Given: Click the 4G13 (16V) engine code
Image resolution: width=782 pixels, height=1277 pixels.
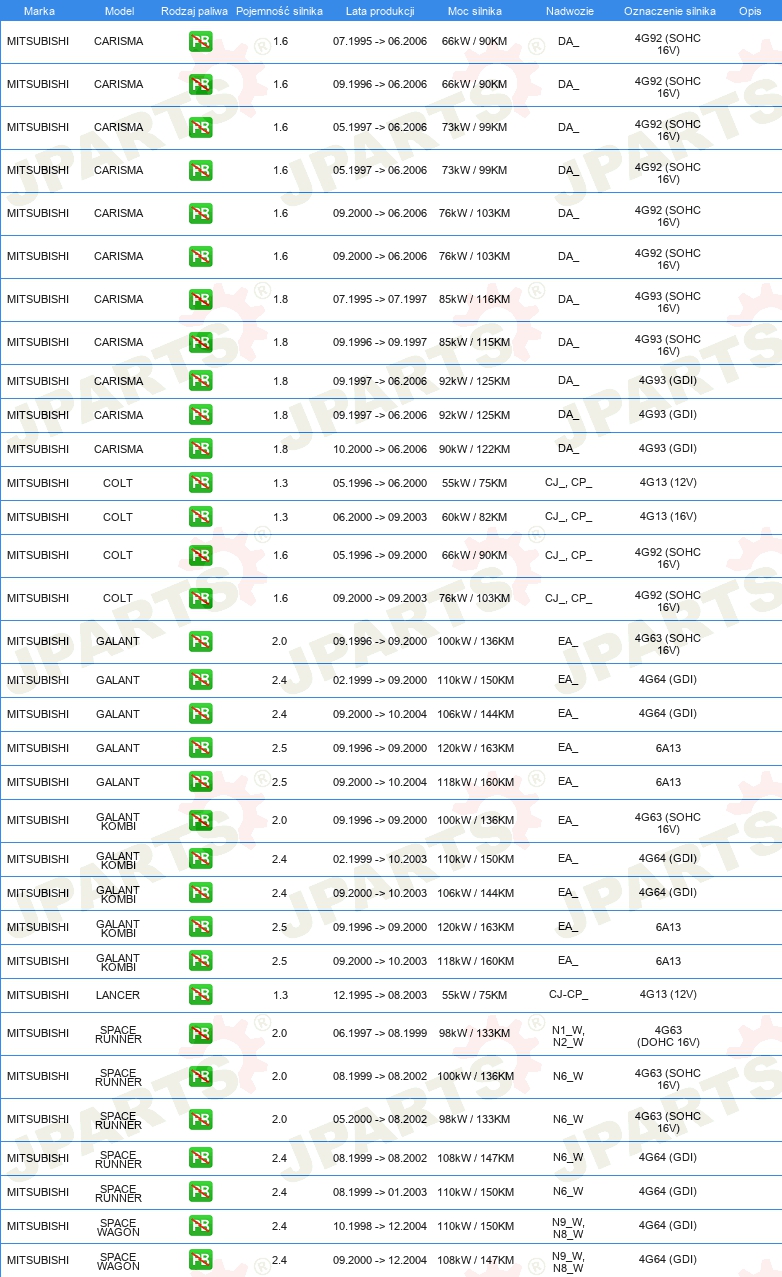Looking at the screenshot, I should click(668, 516).
